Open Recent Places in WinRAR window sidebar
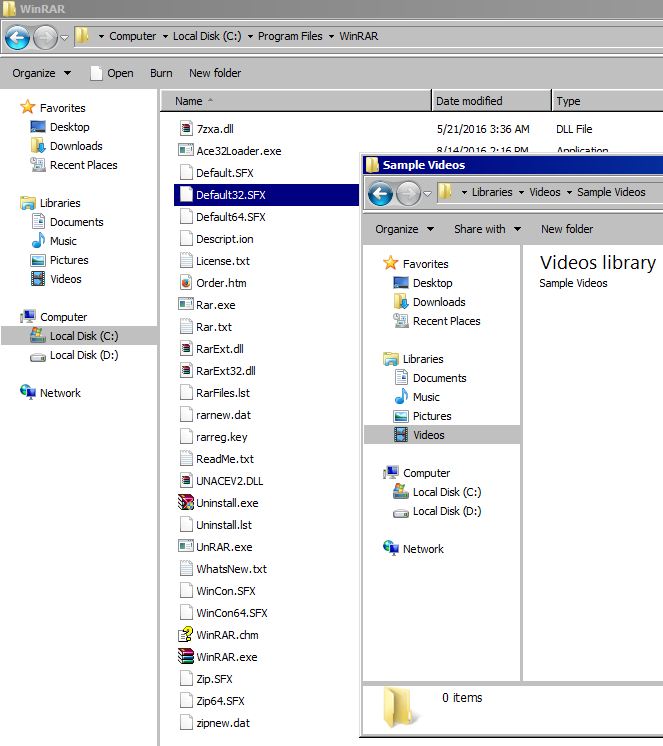 [74, 165]
